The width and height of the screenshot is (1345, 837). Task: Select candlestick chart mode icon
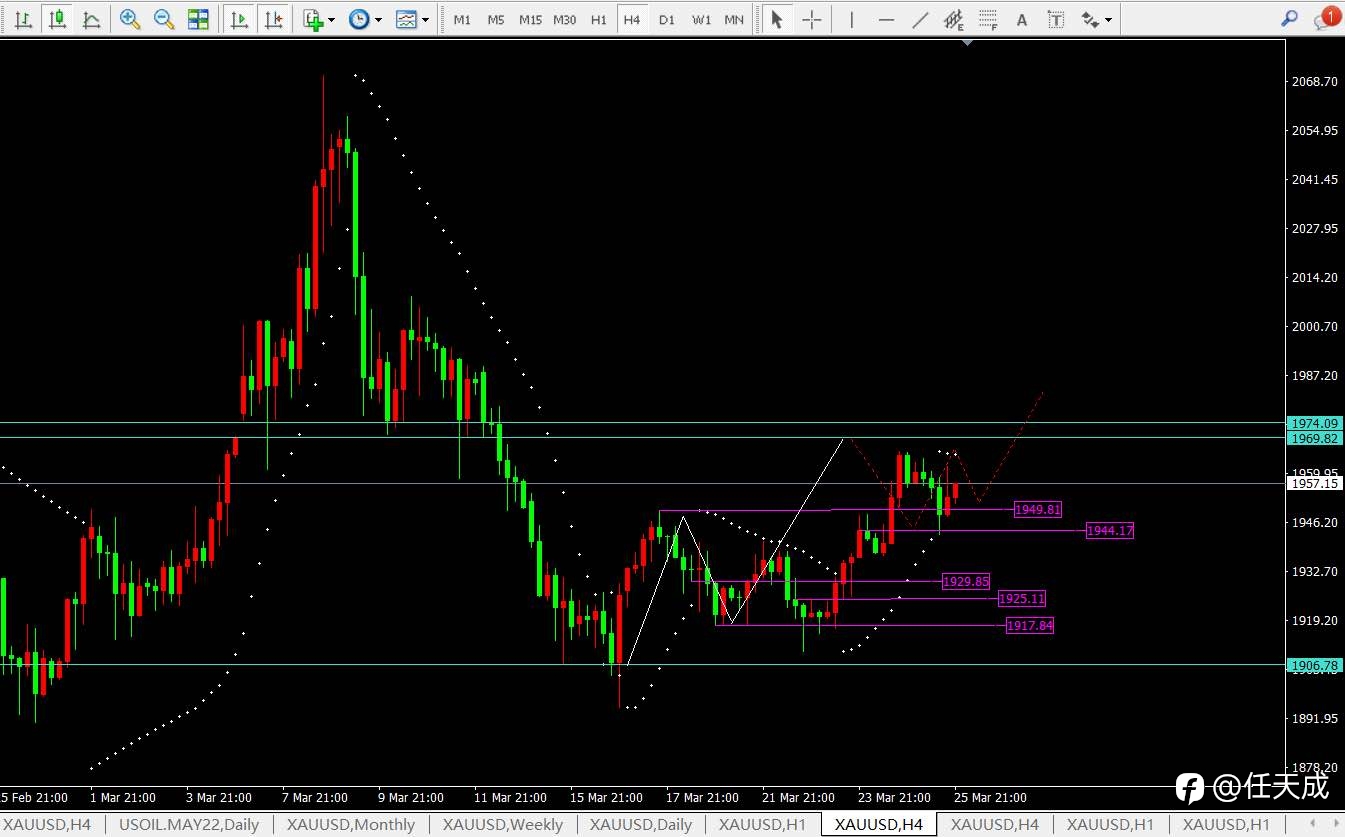(x=57, y=19)
